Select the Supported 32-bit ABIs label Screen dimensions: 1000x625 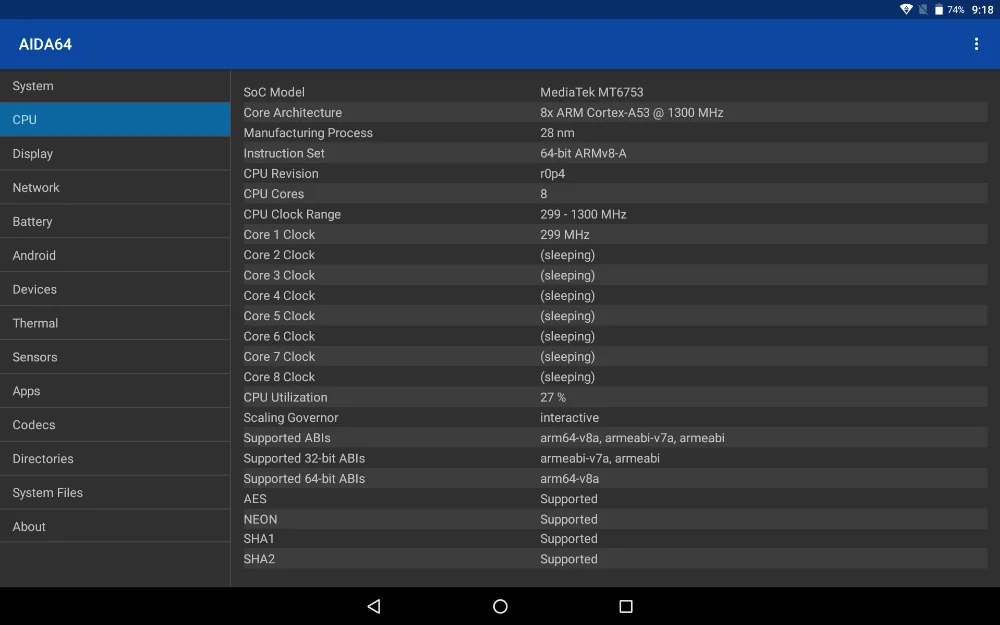click(304, 459)
